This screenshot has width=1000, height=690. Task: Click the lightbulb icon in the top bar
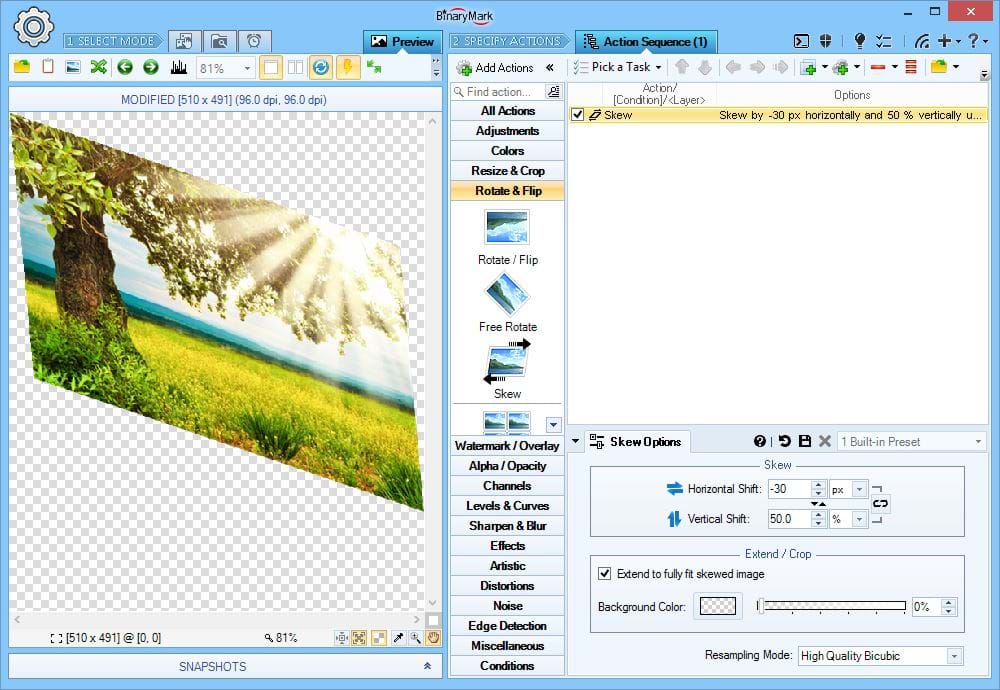pos(859,41)
